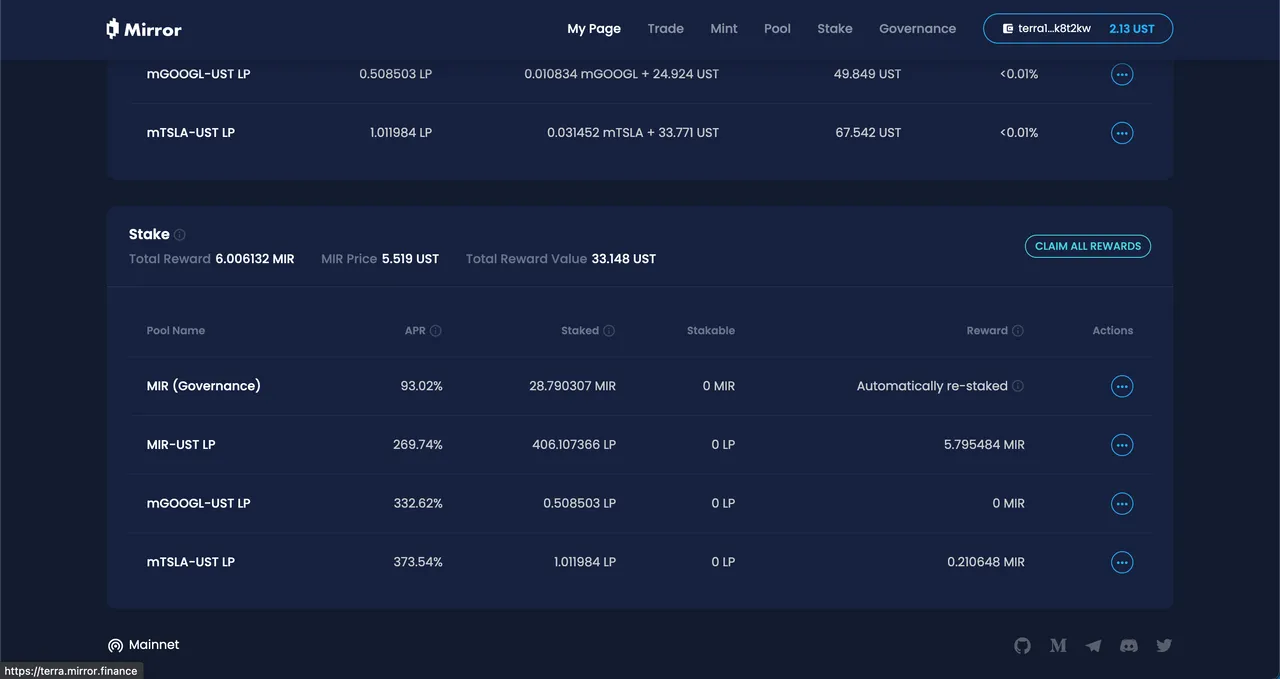Click Claim All Rewards button
Image resolution: width=1280 pixels, height=679 pixels.
pos(1088,246)
